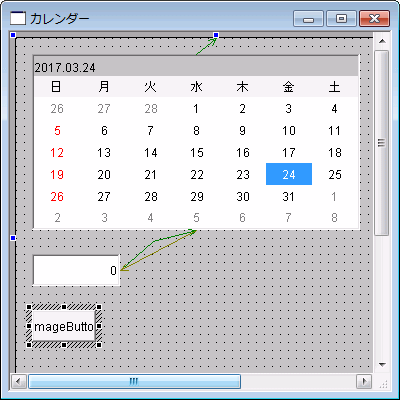This screenshot has width=400, height=400.
Task: Click the 月 weekday header
Action: (104, 87)
